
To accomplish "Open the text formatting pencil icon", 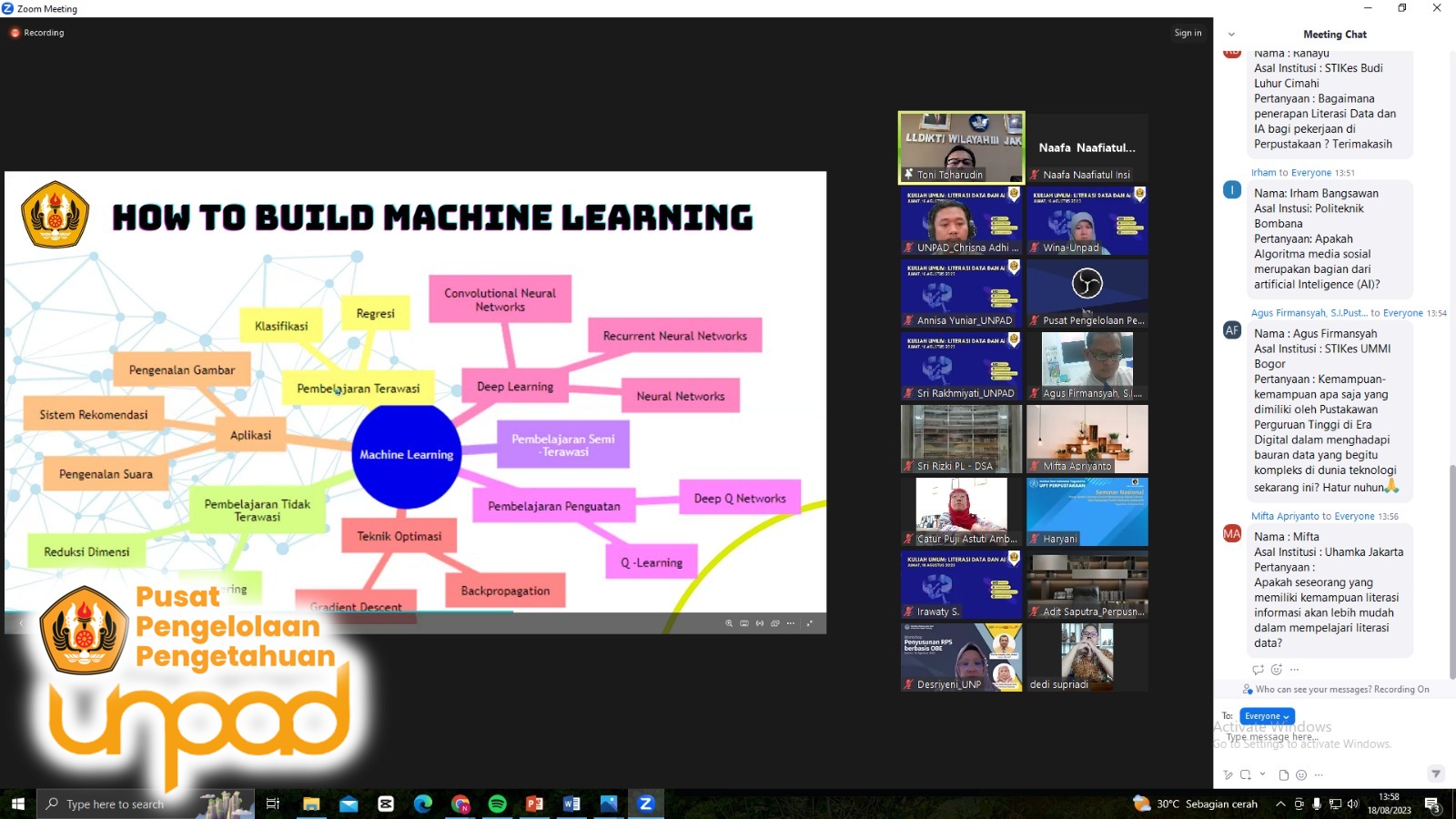I will coord(1228,775).
